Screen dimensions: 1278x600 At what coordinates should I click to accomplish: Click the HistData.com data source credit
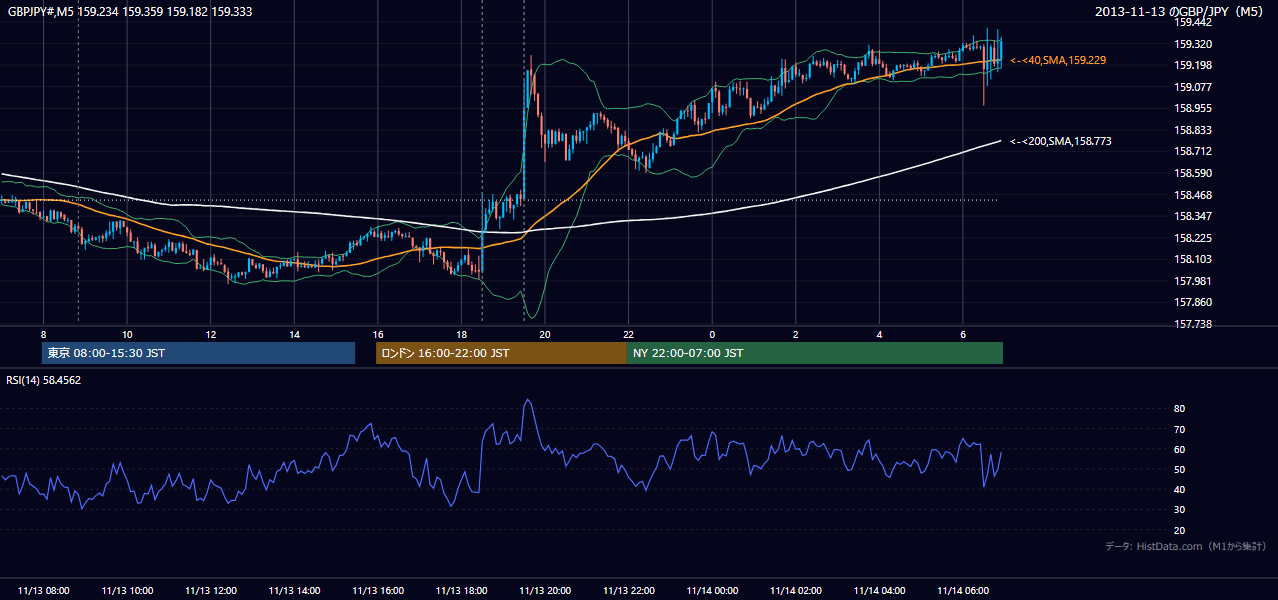tap(1186, 546)
